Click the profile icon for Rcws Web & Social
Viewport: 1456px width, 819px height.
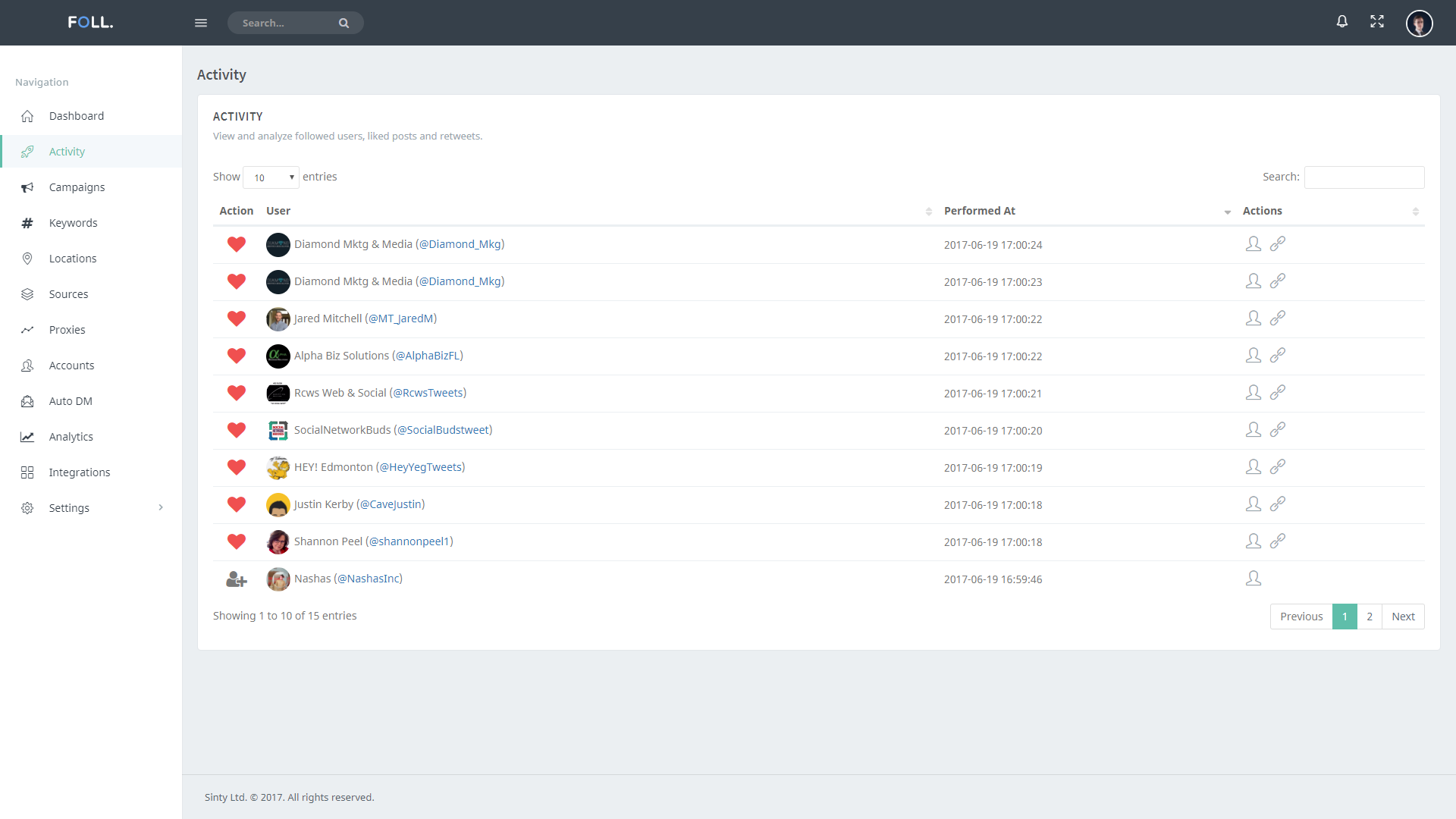pos(1254,392)
